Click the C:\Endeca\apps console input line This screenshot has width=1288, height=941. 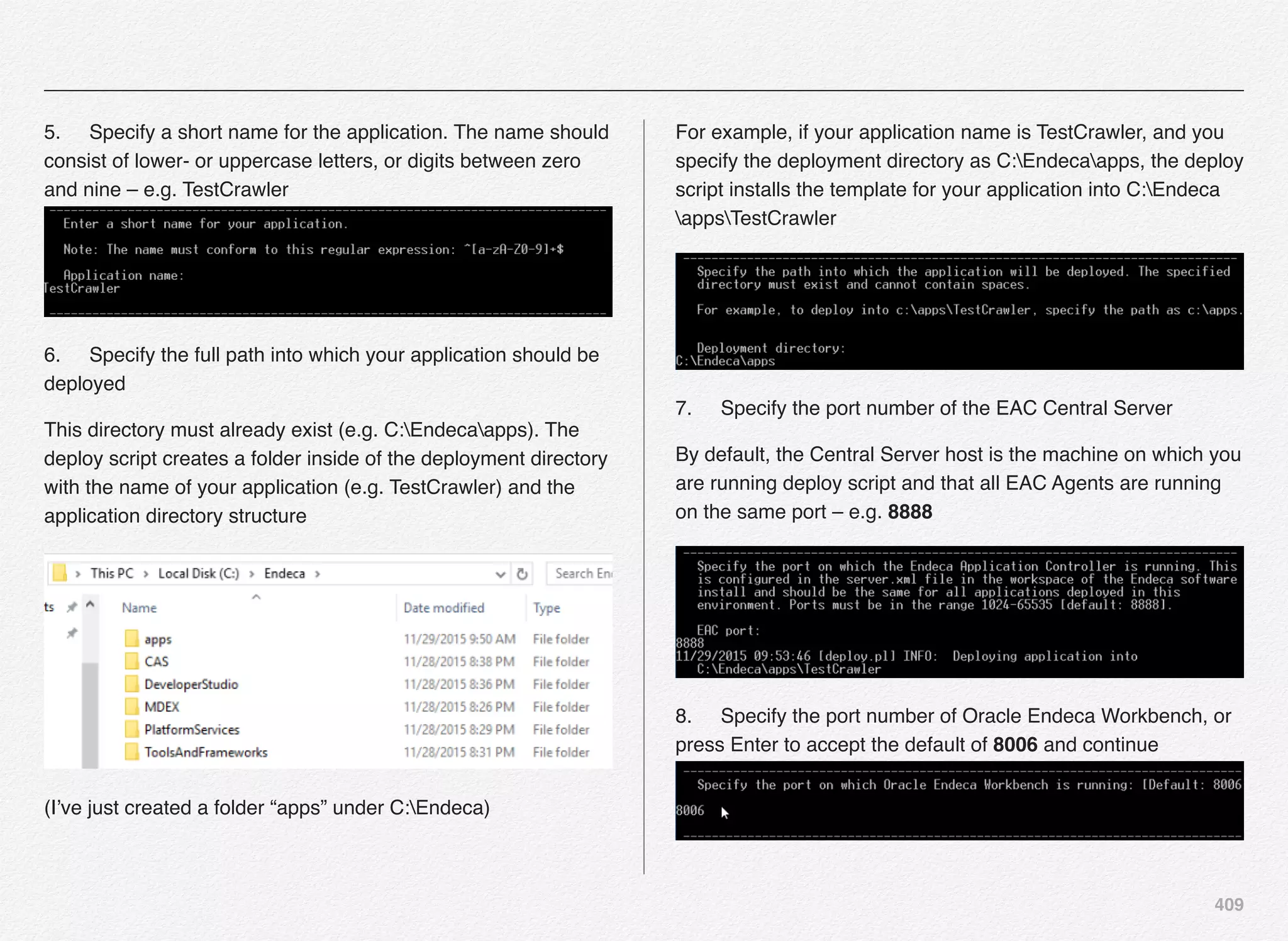pyautogui.click(x=725, y=362)
